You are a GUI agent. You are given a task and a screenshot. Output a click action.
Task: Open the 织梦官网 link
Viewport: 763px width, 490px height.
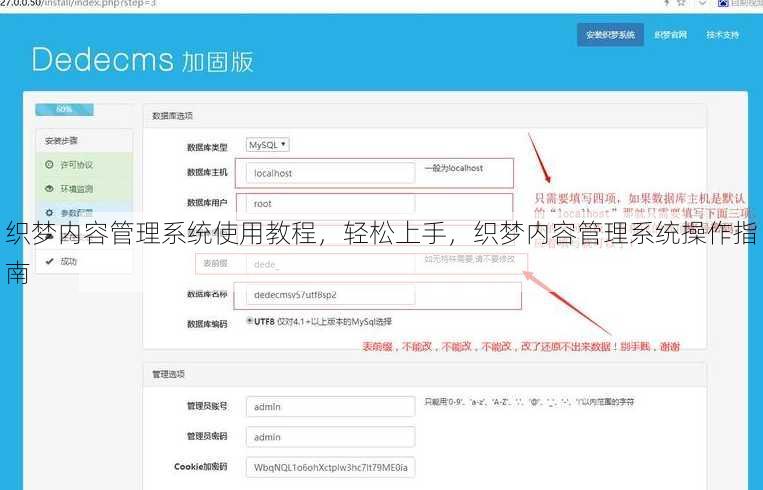tap(670, 35)
